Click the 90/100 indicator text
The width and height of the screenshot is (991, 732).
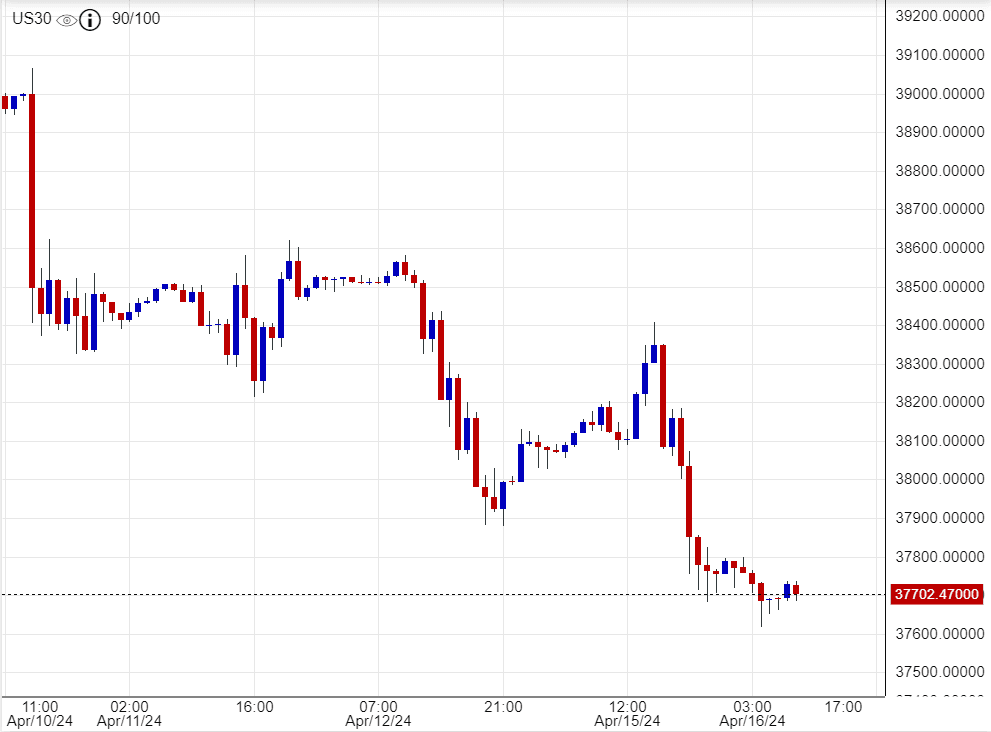136,19
